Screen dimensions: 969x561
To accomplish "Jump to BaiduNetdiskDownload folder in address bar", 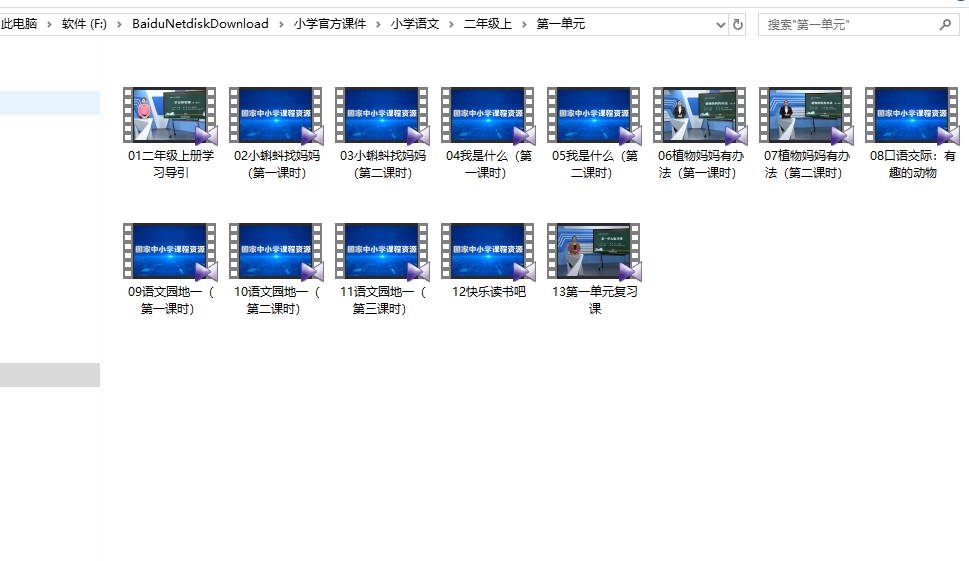I will (x=200, y=24).
